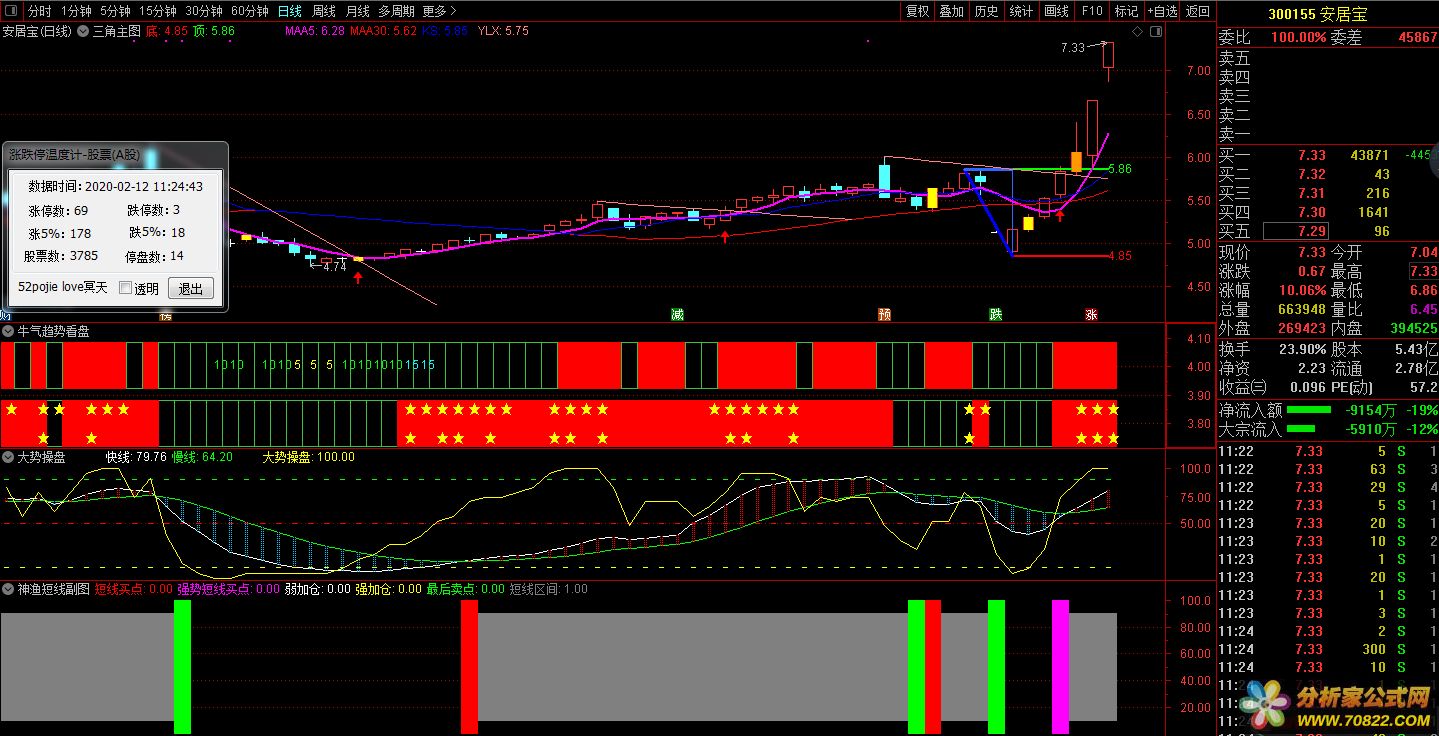
Task: Click the red up arrow below 4.74
Action: (x=358, y=277)
